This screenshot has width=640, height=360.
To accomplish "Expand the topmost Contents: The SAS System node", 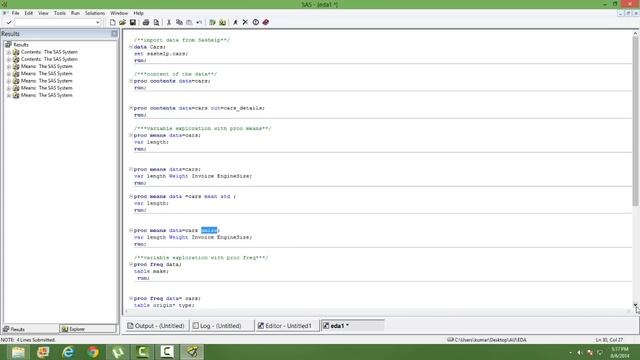I will 9,52.
